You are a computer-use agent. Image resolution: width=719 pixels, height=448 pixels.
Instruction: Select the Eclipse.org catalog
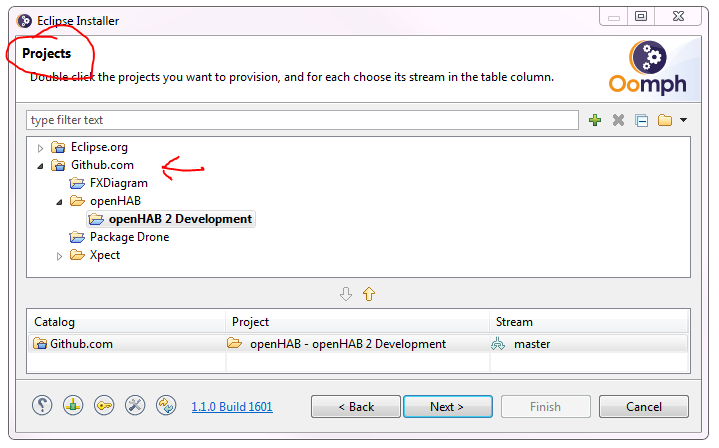point(99,147)
